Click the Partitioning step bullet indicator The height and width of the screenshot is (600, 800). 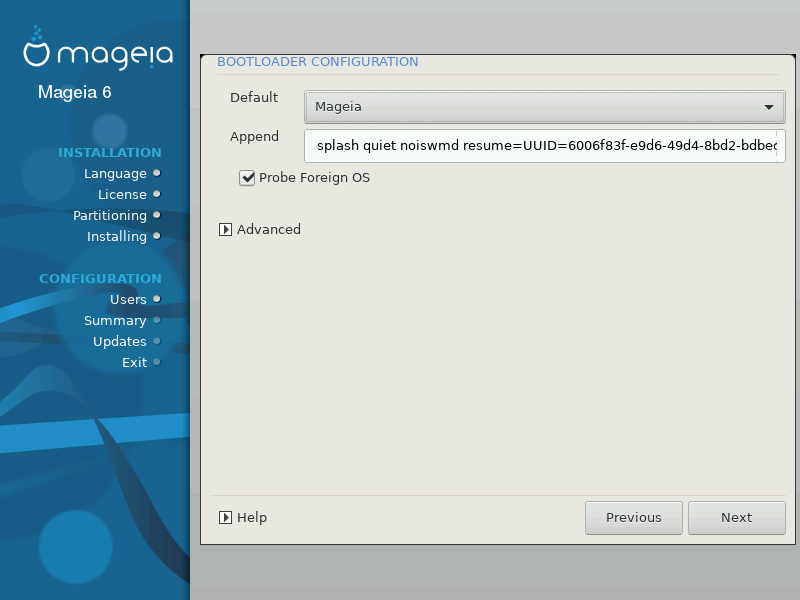[x=157, y=215]
